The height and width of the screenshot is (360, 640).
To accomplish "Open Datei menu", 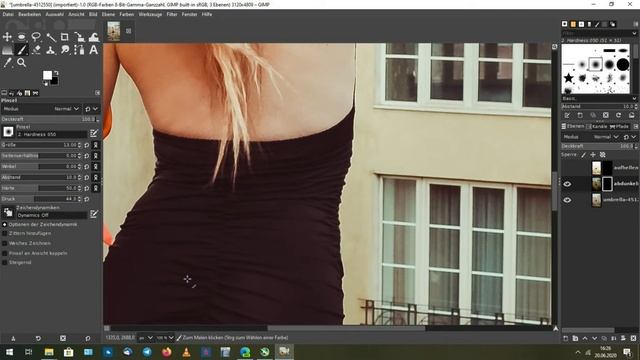I will (x=8, y=14).
